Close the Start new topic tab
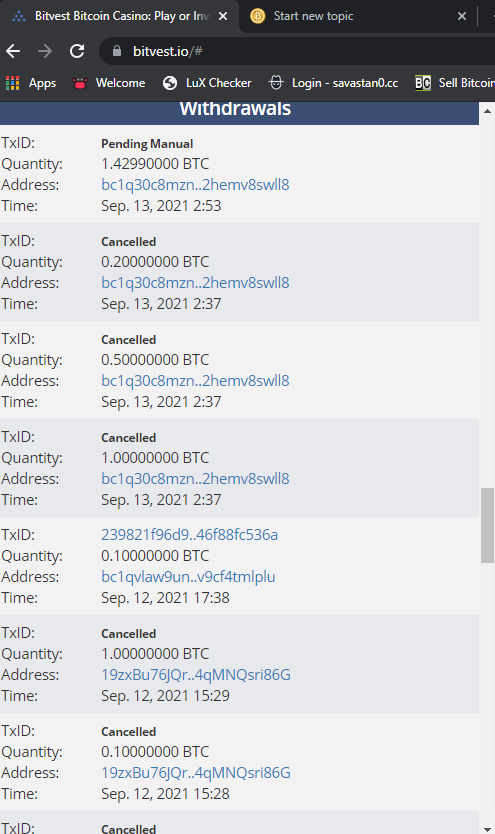Screen dimensions: 495x834 (x=462, y=16)
